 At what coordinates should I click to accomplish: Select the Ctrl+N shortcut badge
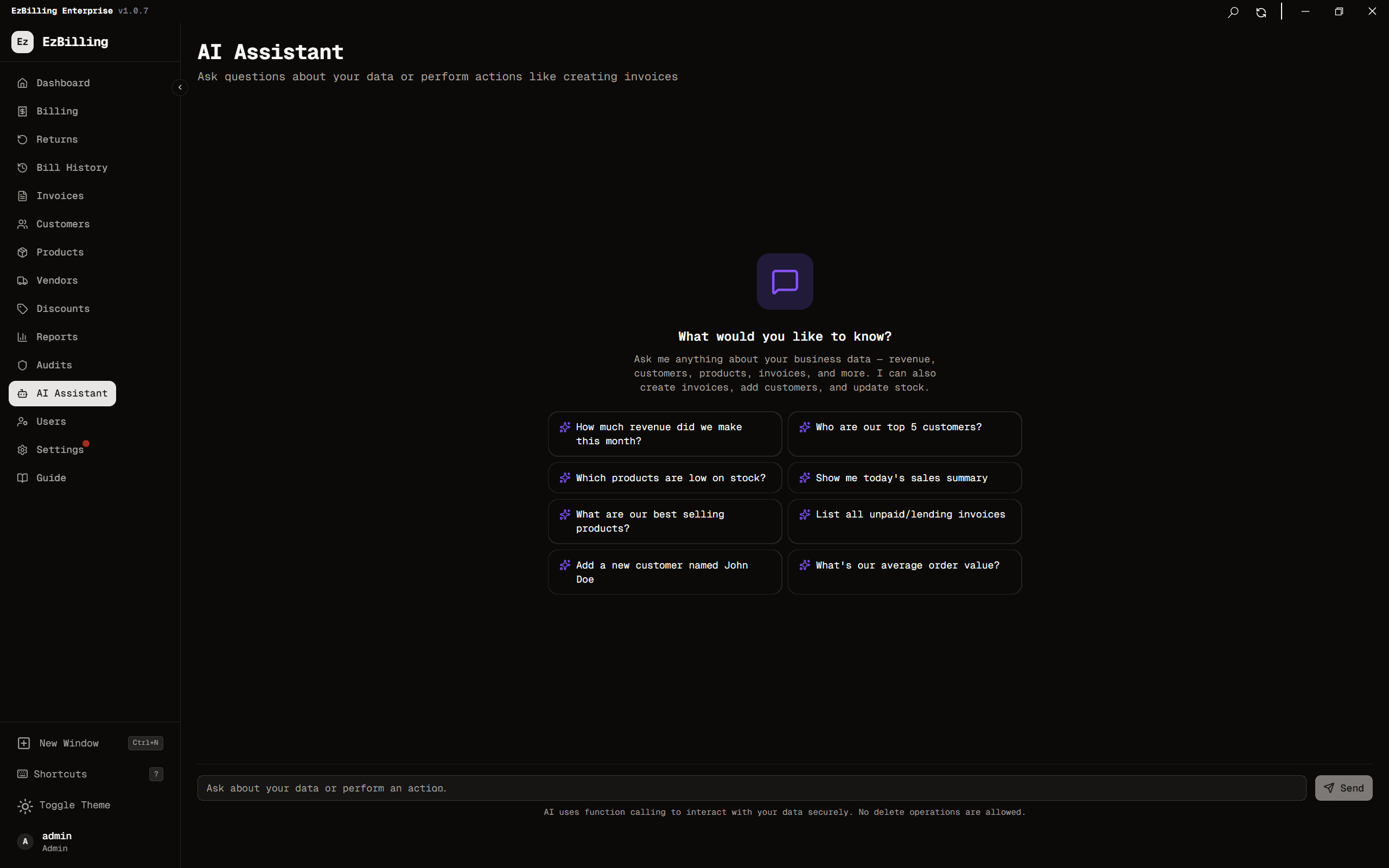145,743
